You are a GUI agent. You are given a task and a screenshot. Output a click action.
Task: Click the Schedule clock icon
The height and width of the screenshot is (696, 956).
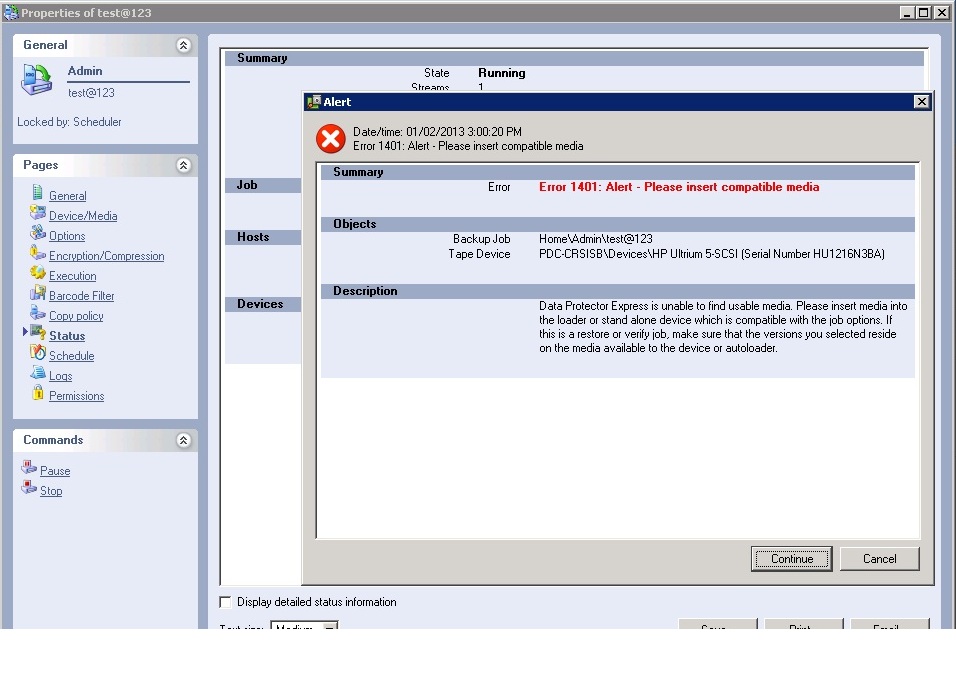coord(38,353)
